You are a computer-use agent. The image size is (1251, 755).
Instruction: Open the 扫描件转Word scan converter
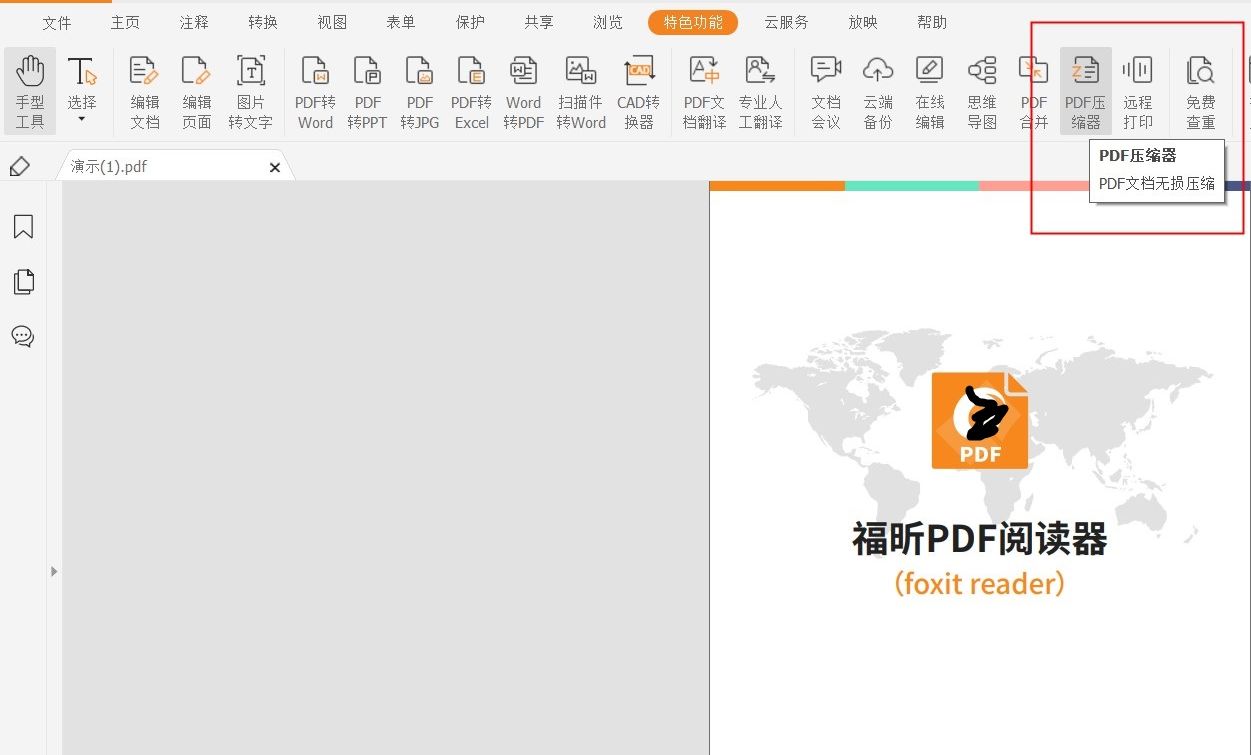point(581,91)
